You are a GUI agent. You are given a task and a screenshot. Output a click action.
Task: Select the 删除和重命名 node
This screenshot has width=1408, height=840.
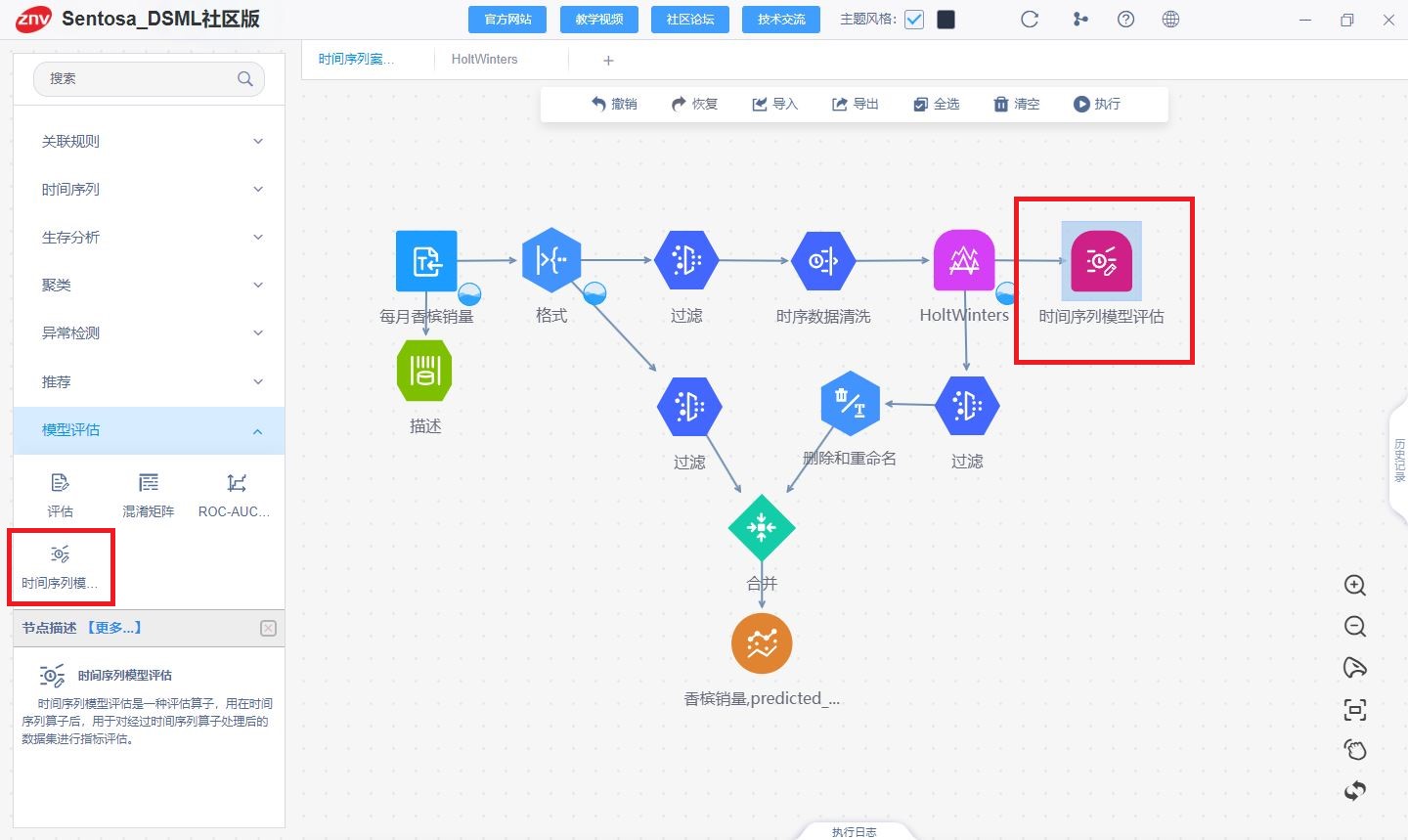(x=851, y=403)
